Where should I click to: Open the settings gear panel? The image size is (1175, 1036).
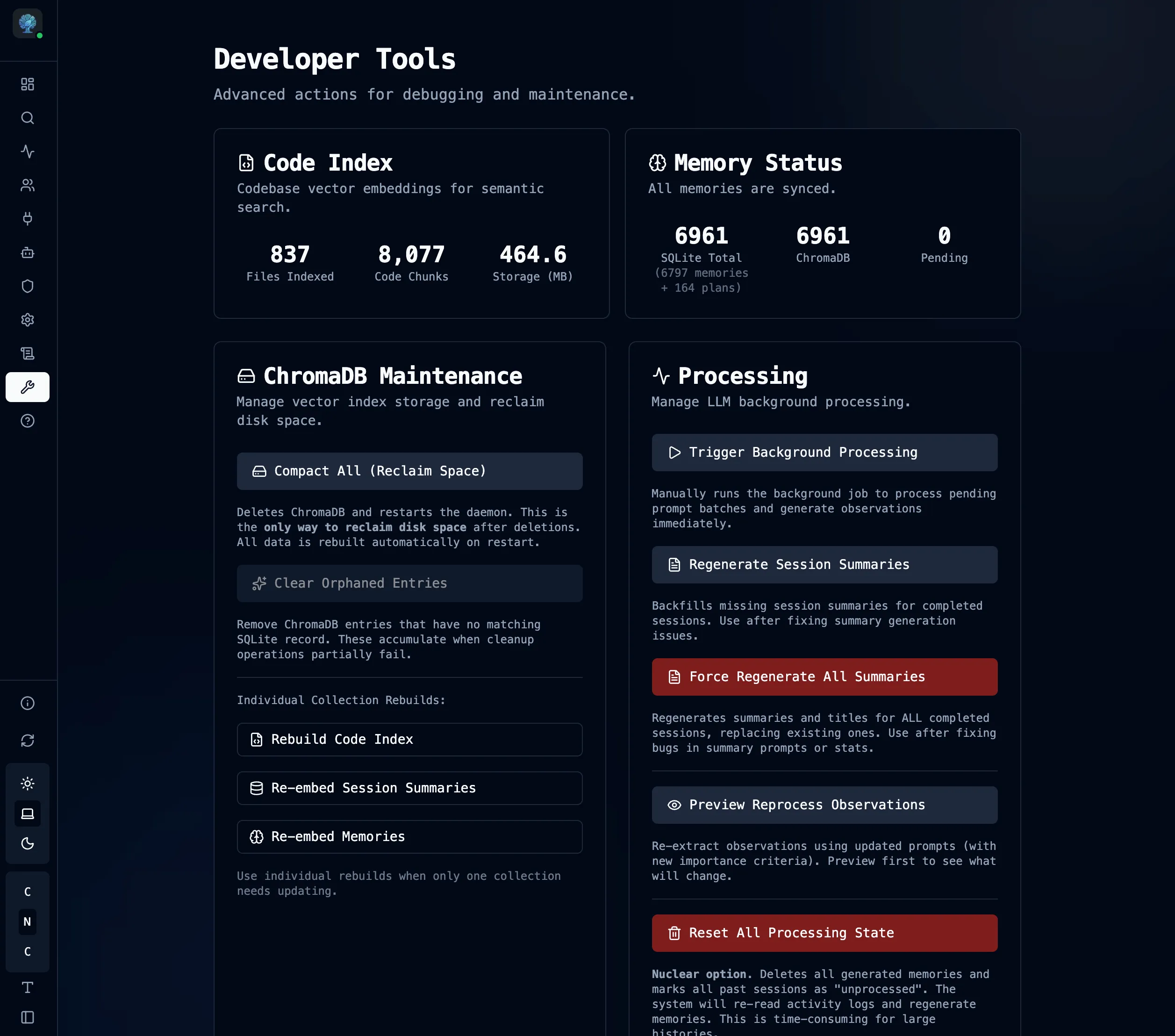(x=28, y=320)
